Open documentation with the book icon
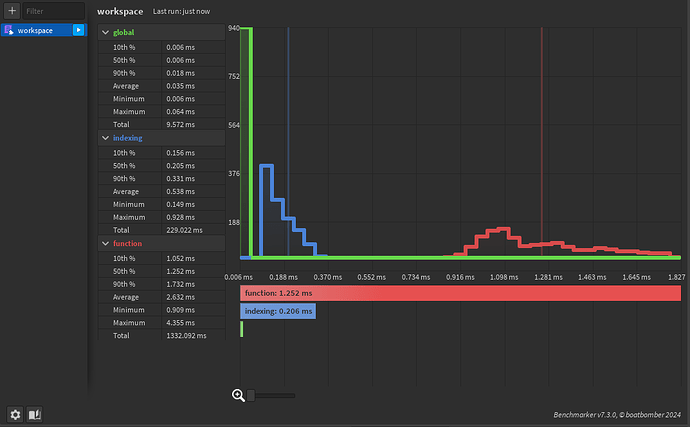The height and width of the screenshot is (427, 690). 35,415
